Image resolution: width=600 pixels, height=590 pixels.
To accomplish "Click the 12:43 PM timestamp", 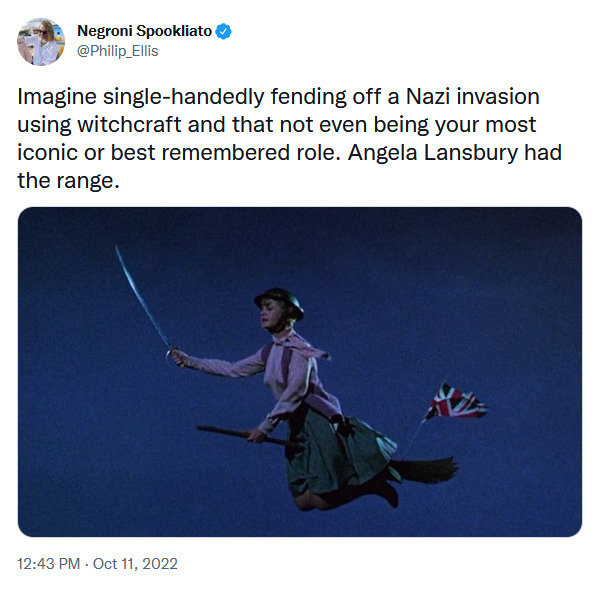I will pos(50,564).
